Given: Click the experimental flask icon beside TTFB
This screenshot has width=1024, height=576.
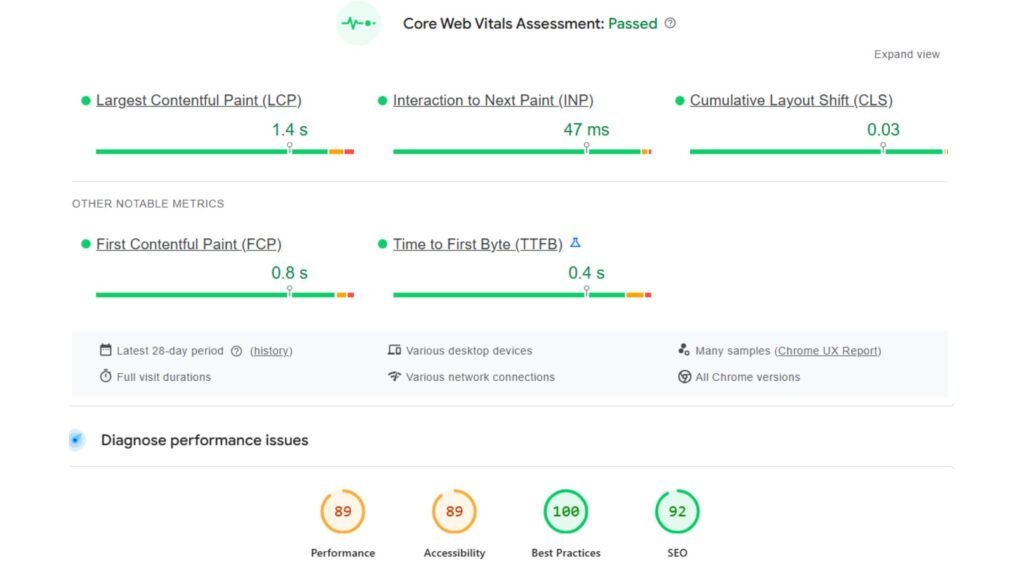Looking at the screenshot, I should tap(575, 242).
